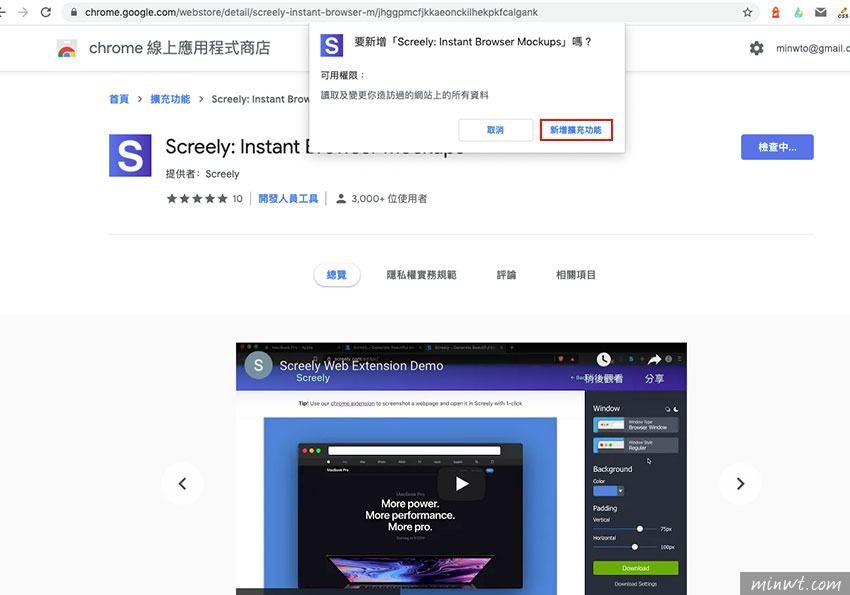Click the Screely channel avatar on video
Image resolution: width=850 pixels, height=595 pixels.
[x=259, y=365]
